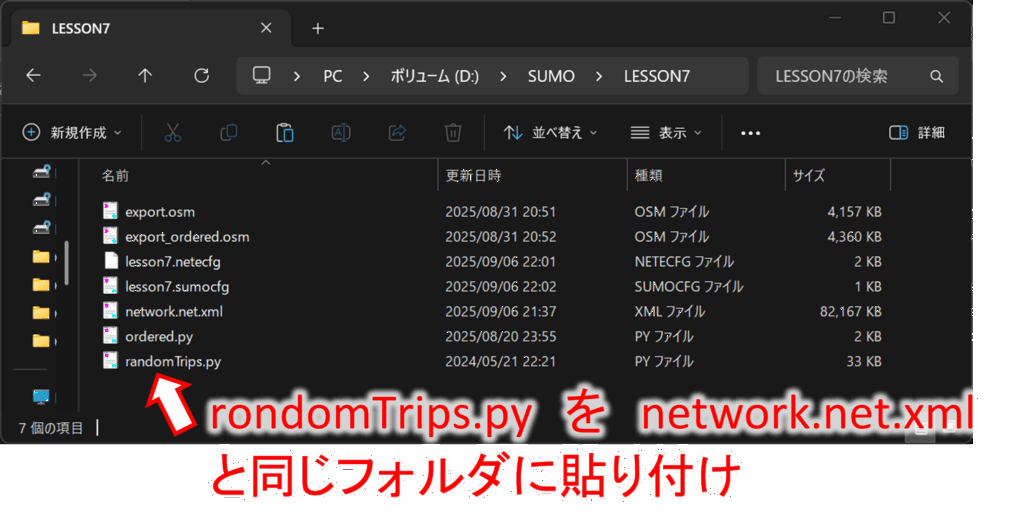1024x513 pixels.
Task: Click the Forward navigation arrow
Action: [89, 76]
